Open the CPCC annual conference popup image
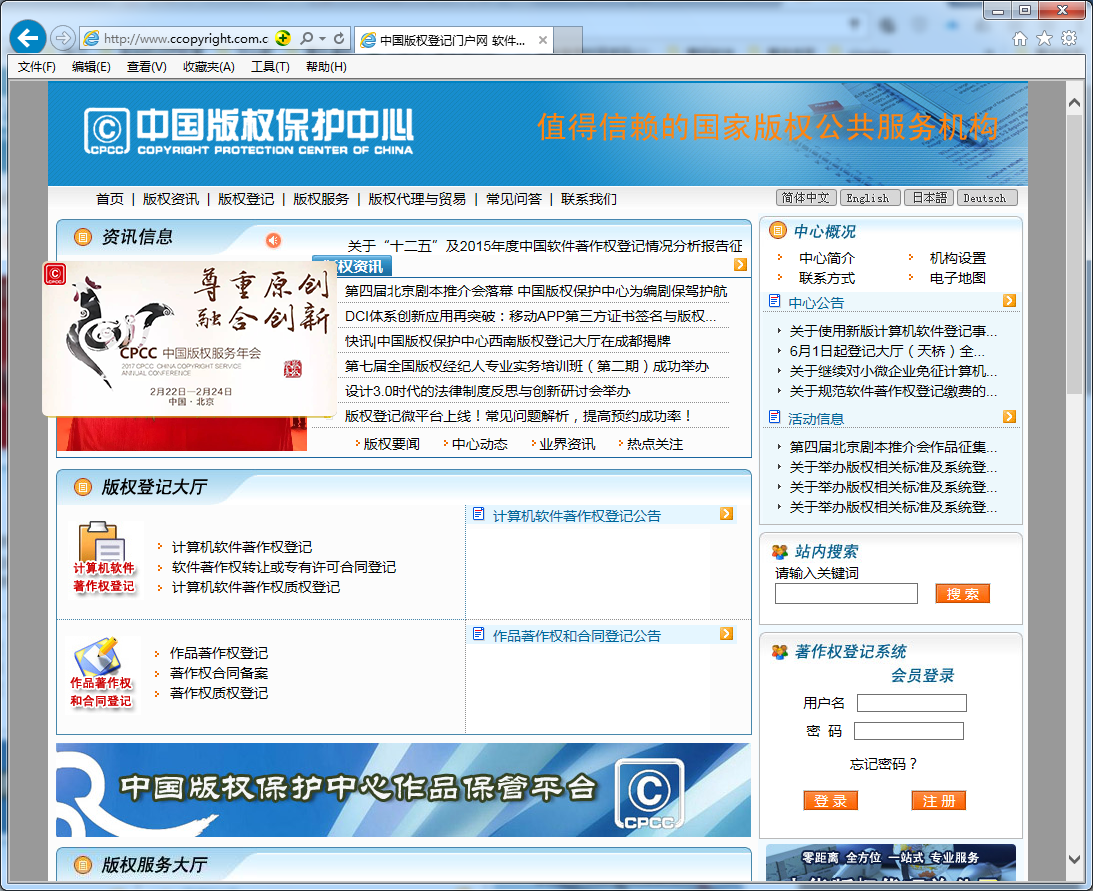The height and width of the screenshot is (891, 1093). tap(190, 339)
